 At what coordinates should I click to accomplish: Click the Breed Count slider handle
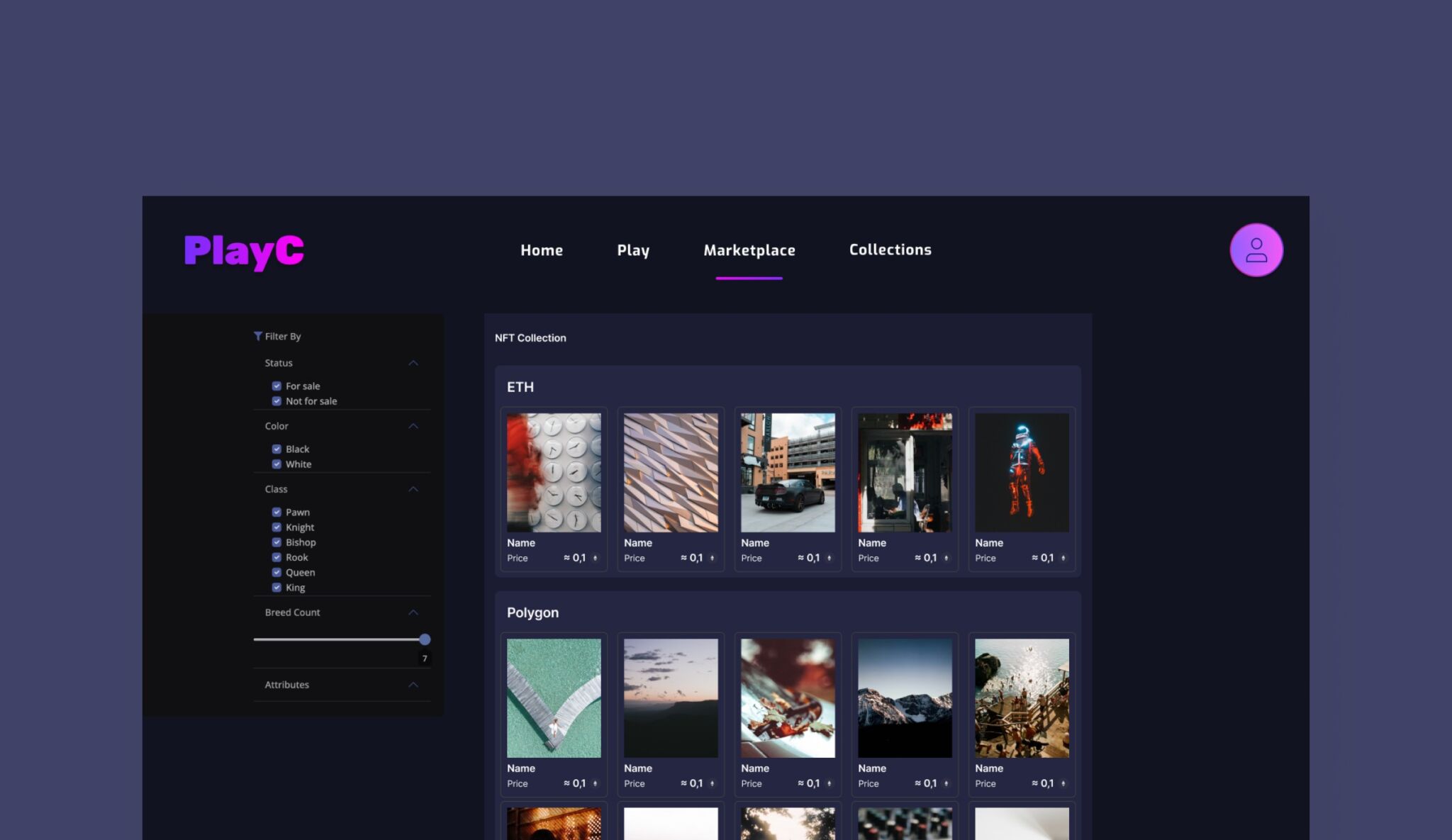425,639
